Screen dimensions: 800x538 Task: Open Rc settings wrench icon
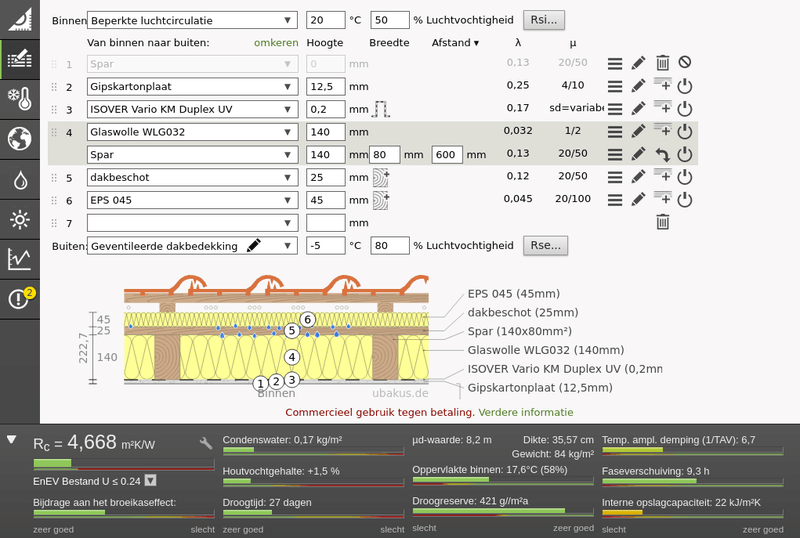click(206, 443)
